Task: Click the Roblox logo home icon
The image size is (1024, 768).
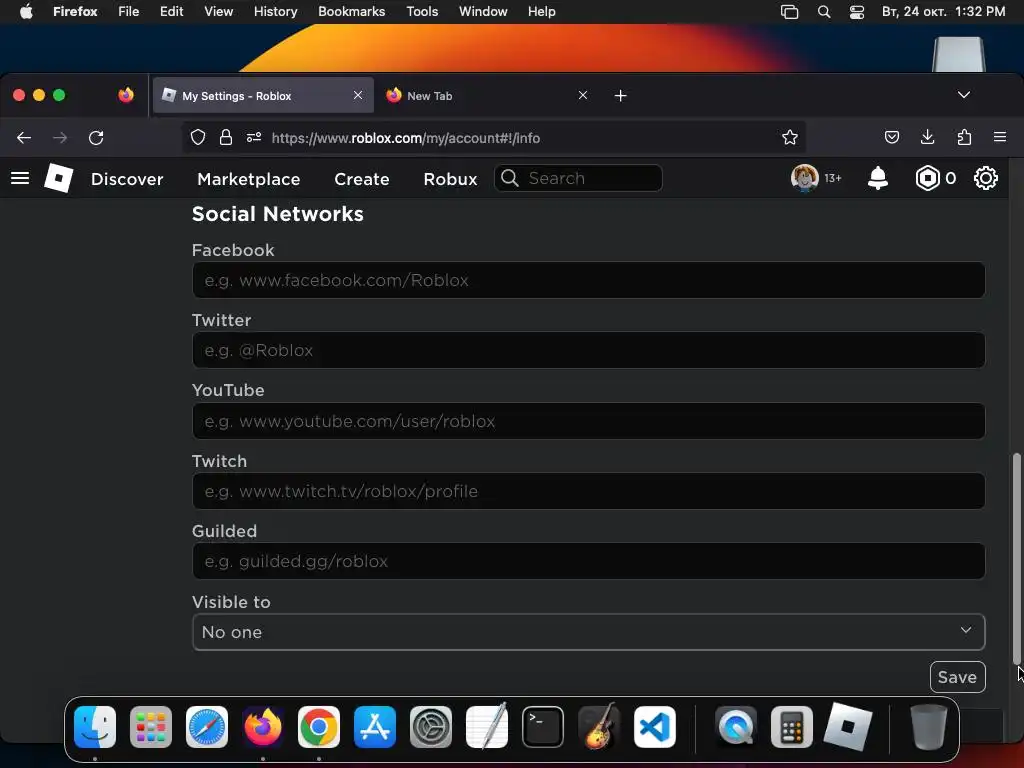Action: 59,178
